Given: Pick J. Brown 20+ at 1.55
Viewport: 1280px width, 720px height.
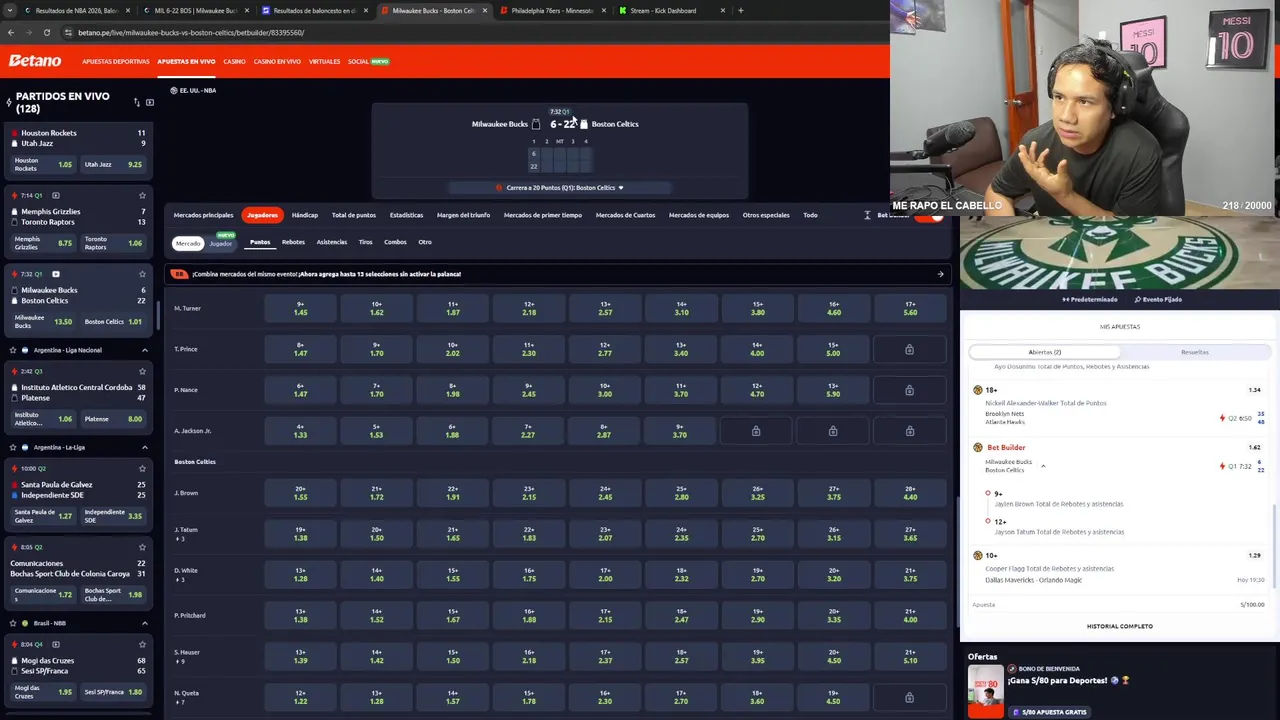Looking at the screenshot, I should 300,493.
